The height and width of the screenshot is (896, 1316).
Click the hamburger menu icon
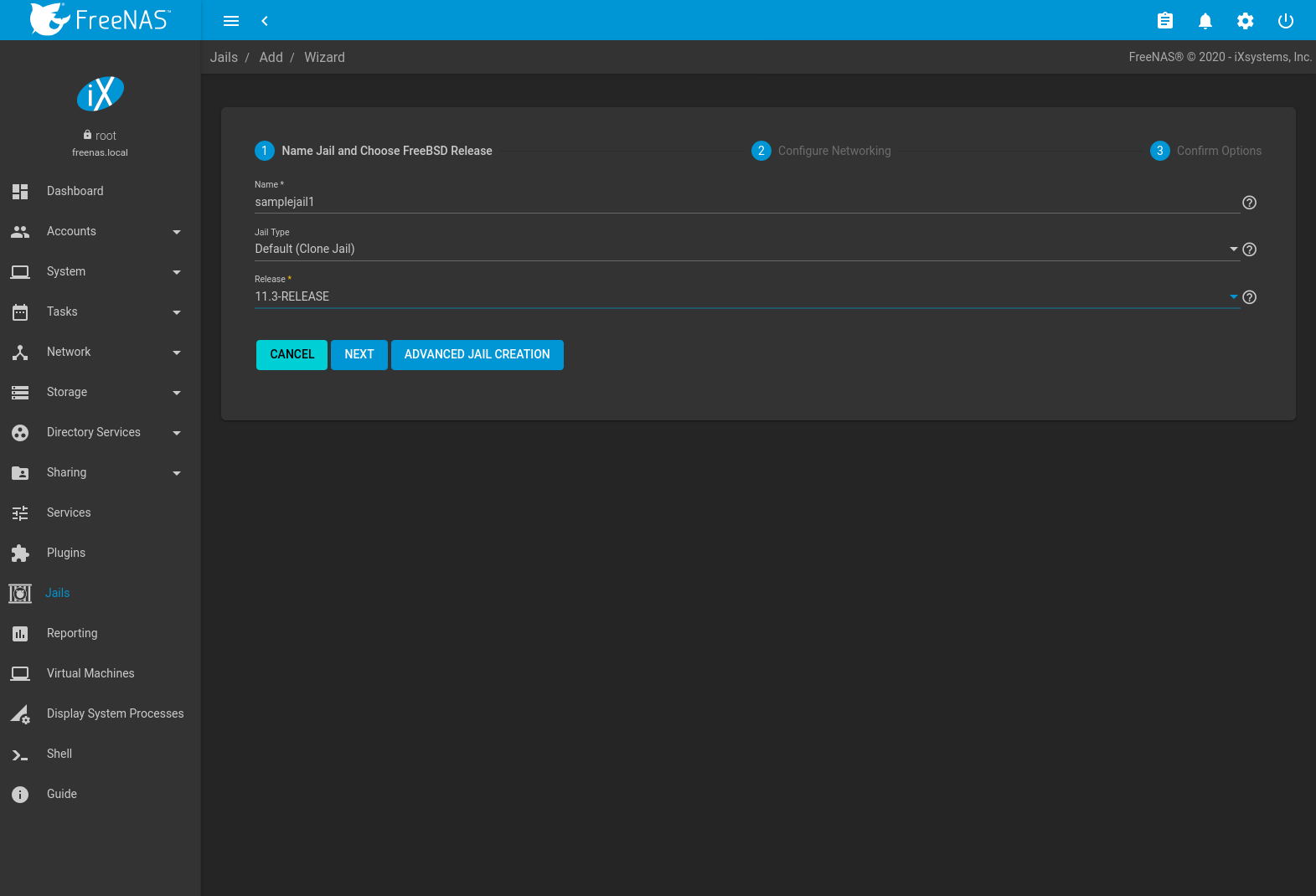(231, 21)
